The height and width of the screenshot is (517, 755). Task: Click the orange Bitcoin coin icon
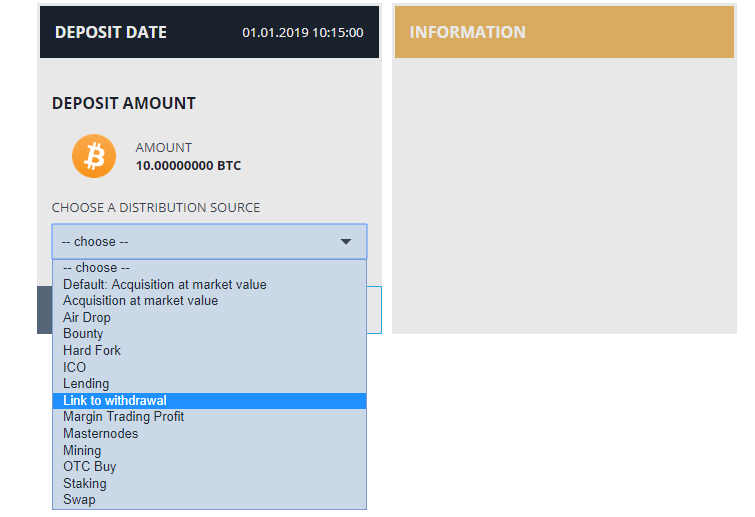pyautogui.click(x=94, y=156)
